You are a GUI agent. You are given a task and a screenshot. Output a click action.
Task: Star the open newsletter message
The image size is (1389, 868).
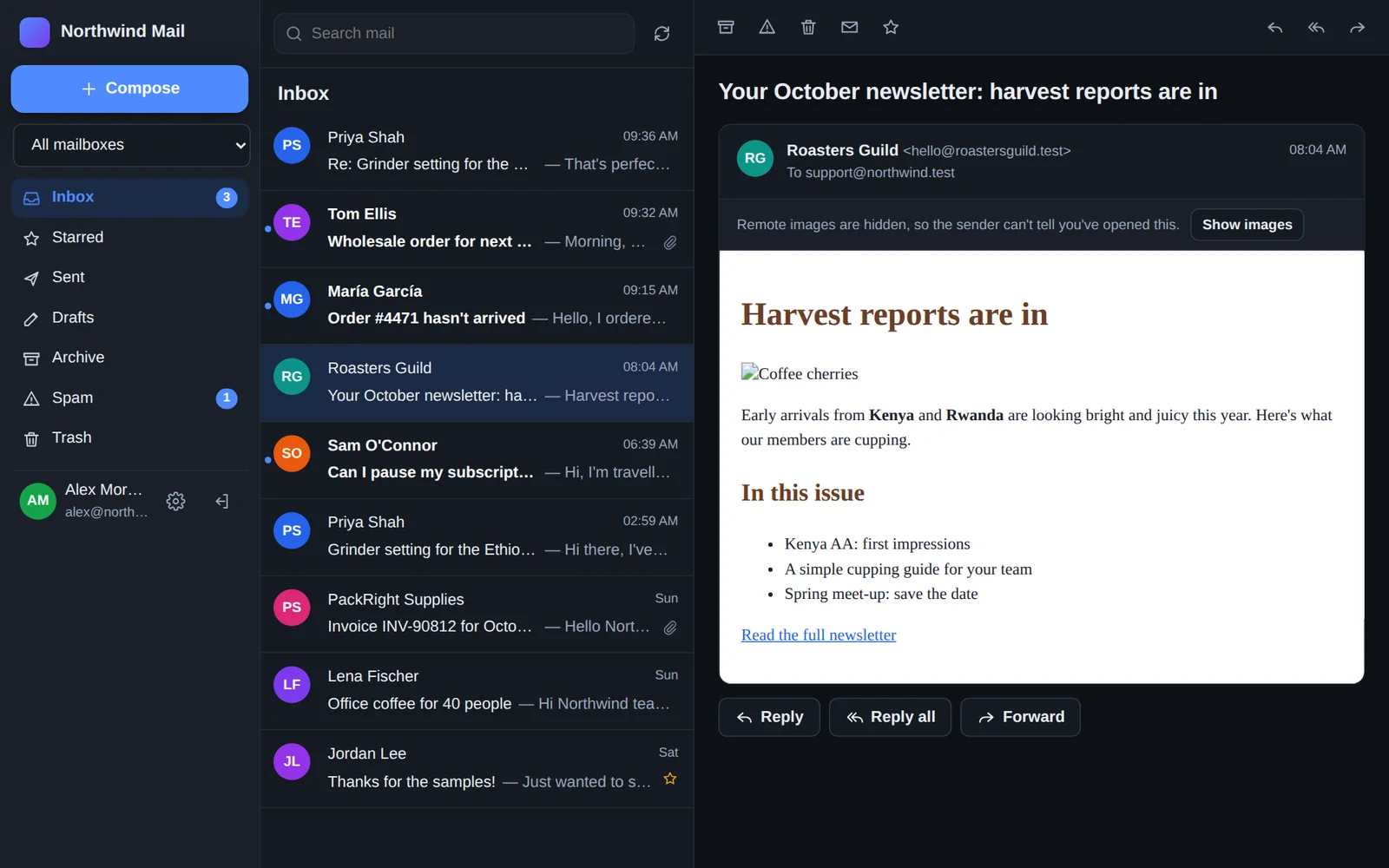pos(891,27)
